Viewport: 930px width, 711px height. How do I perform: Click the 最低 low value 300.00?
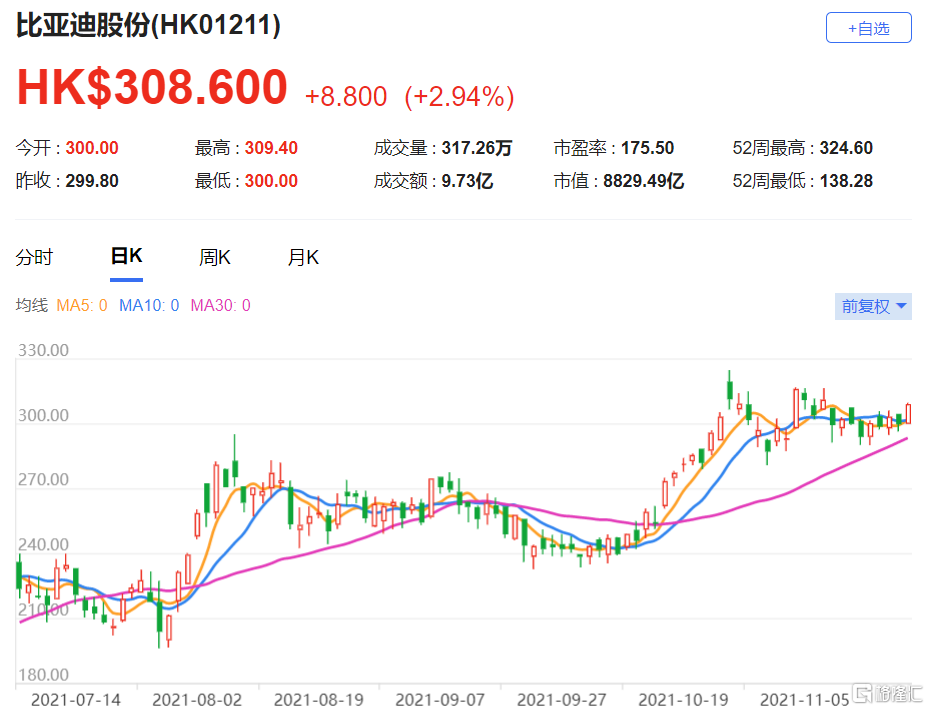pyautogui.click(x=271, y=181)
